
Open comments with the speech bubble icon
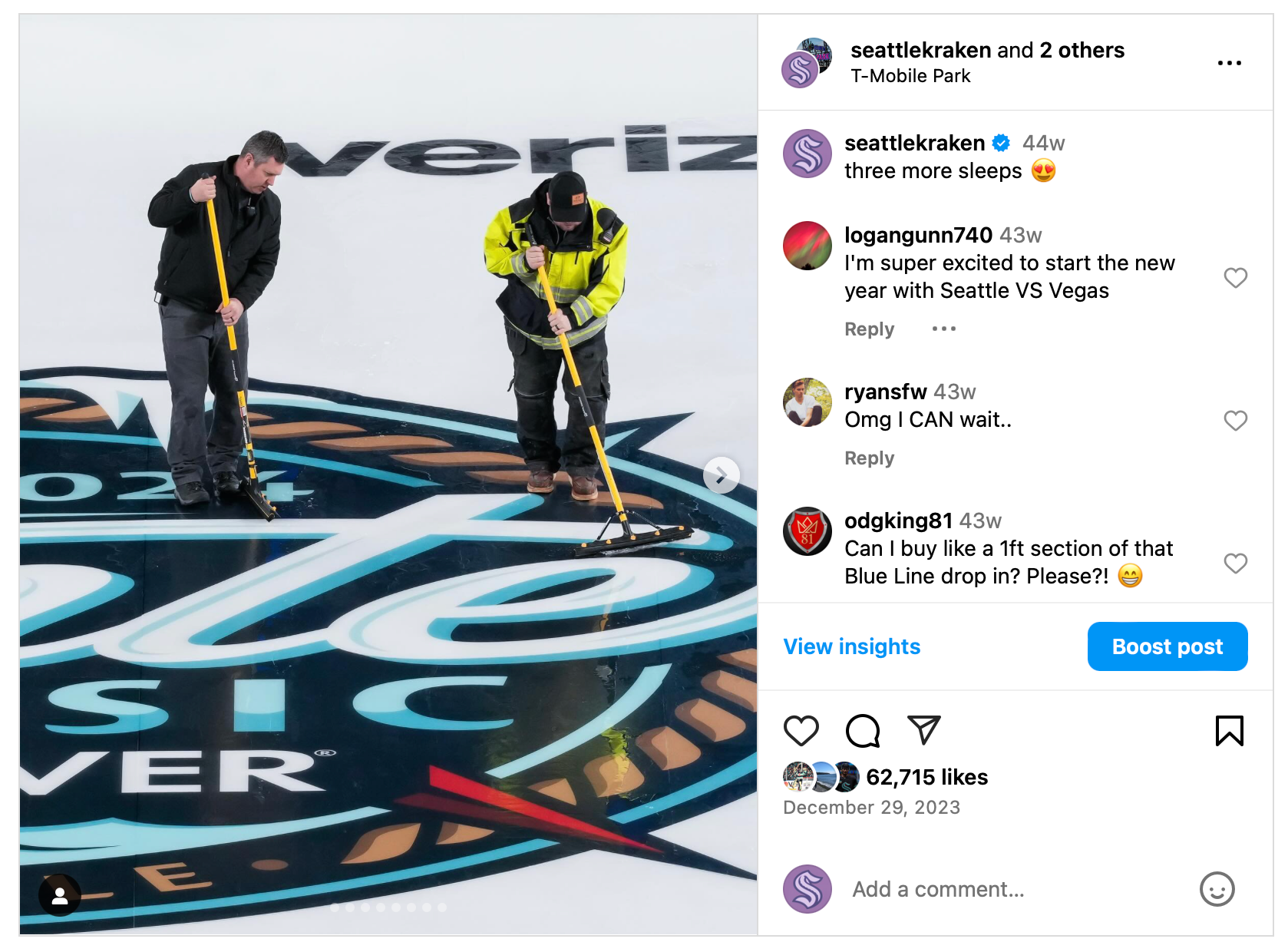[863, 730]
